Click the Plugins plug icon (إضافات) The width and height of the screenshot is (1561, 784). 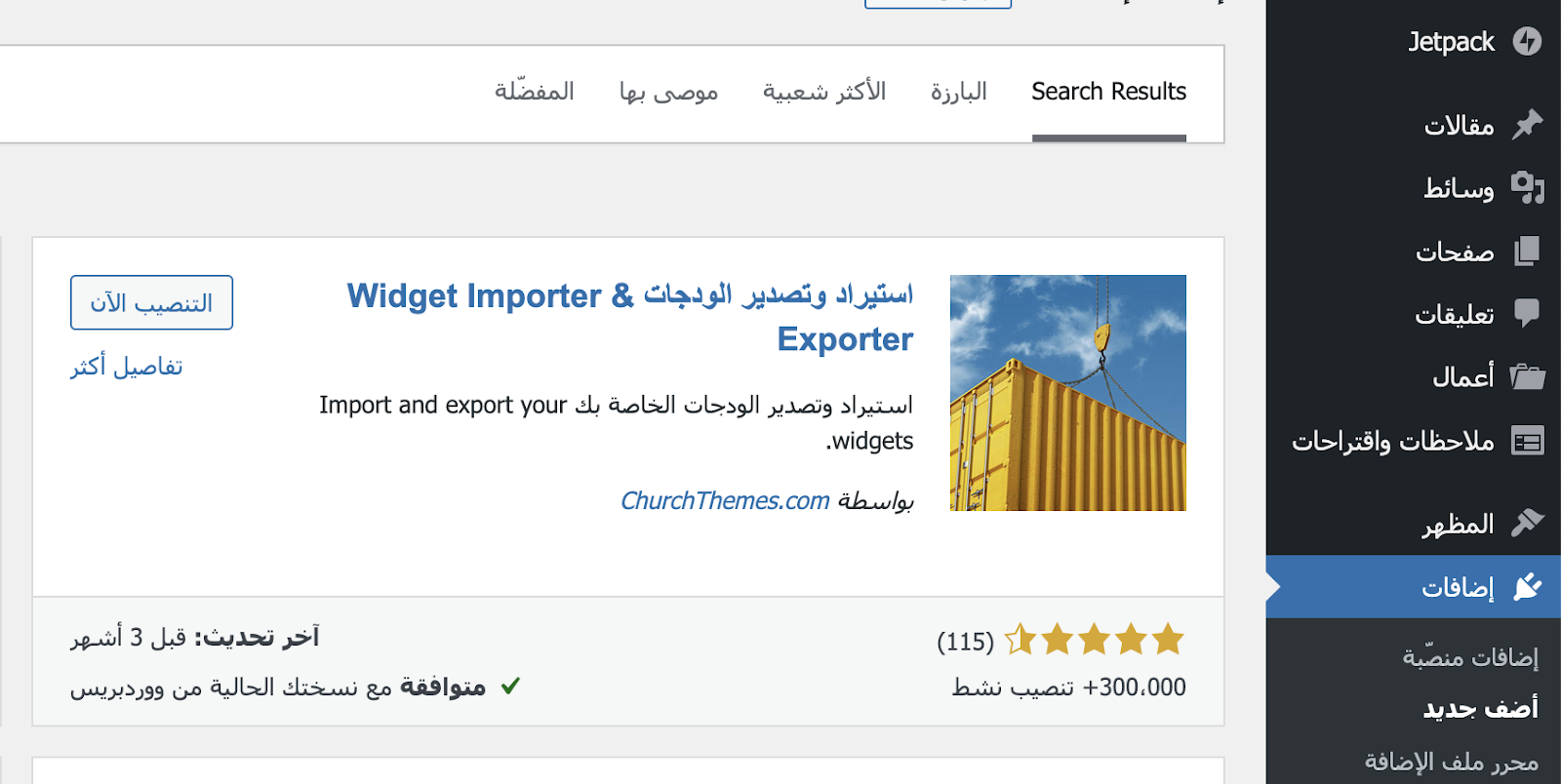pyautogui.click(x=1527, y=586)
